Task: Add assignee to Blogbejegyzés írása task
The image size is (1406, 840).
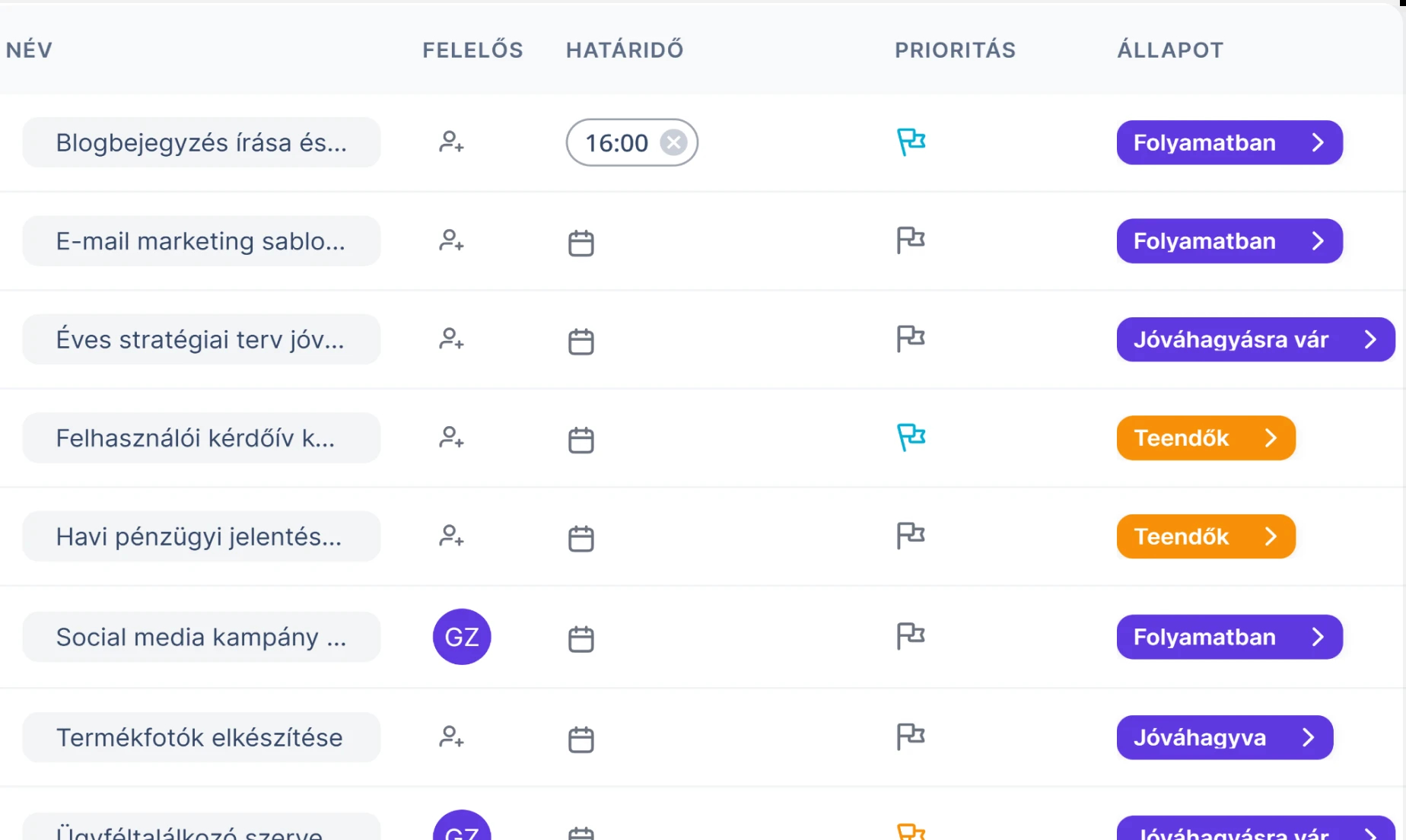Action: click(x=451, y=142)
